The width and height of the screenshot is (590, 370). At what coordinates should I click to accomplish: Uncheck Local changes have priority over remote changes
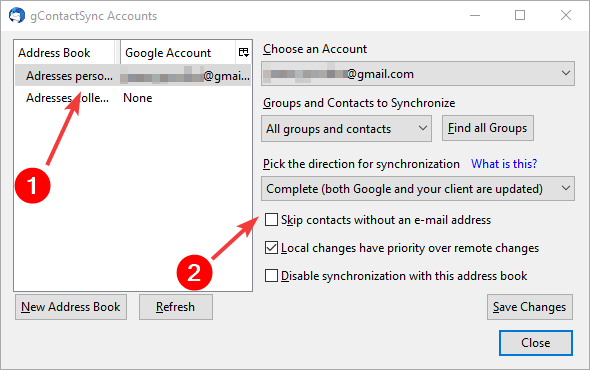pos(271,248)
